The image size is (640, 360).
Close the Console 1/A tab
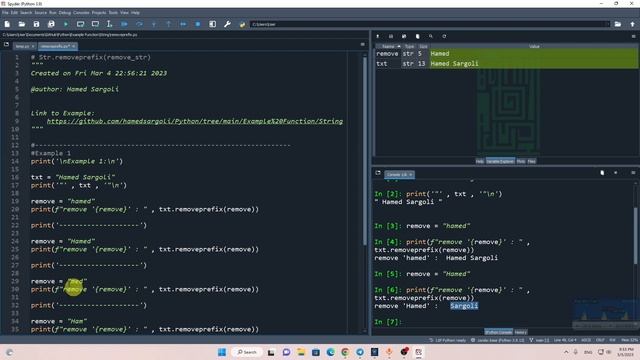click(x=411, y=175)
